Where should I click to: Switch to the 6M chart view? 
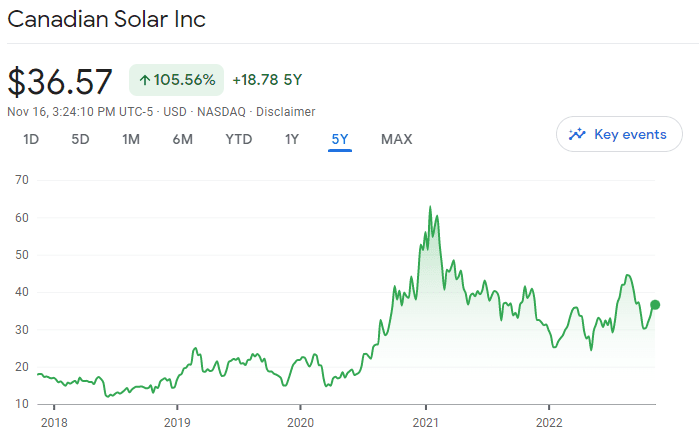182,139
